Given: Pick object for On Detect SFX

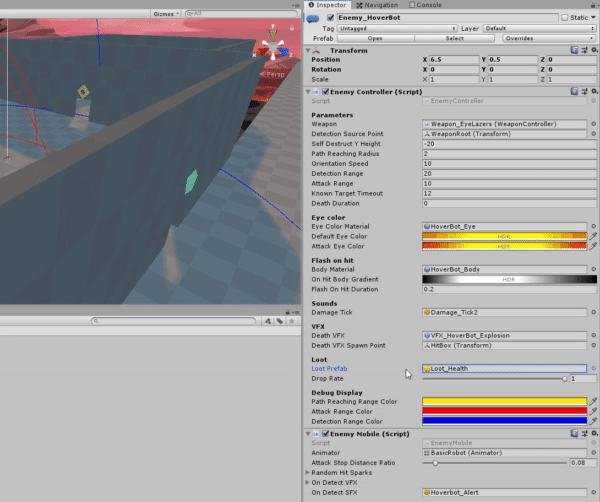Looking at the screenshot, I should pos(593,492).
